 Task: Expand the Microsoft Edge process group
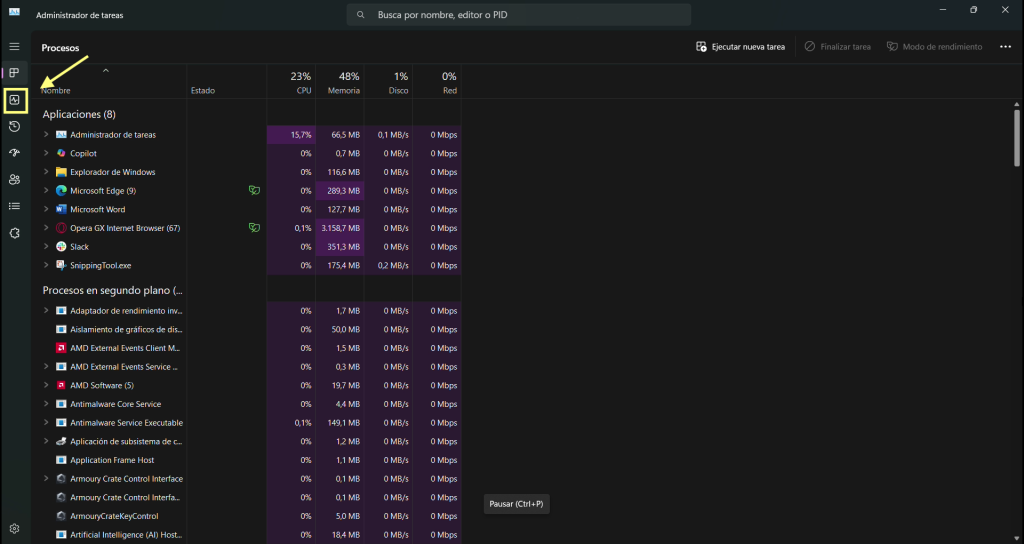(46, 190)
